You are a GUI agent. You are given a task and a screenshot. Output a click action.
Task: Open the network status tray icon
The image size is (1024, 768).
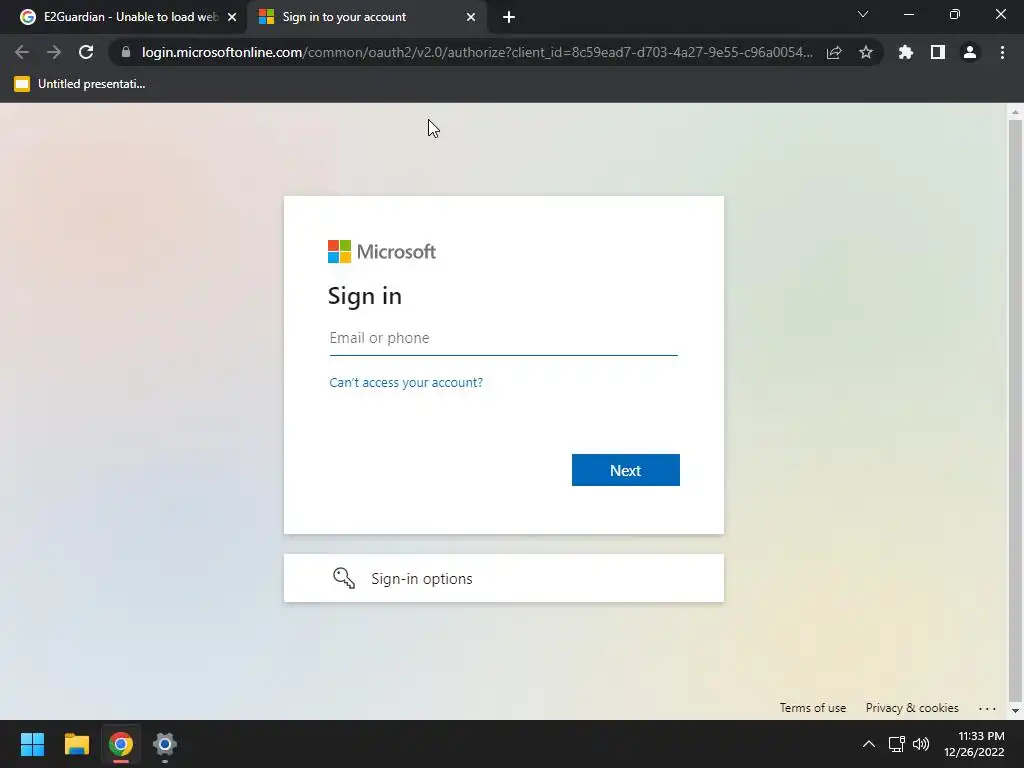(897, 744)
